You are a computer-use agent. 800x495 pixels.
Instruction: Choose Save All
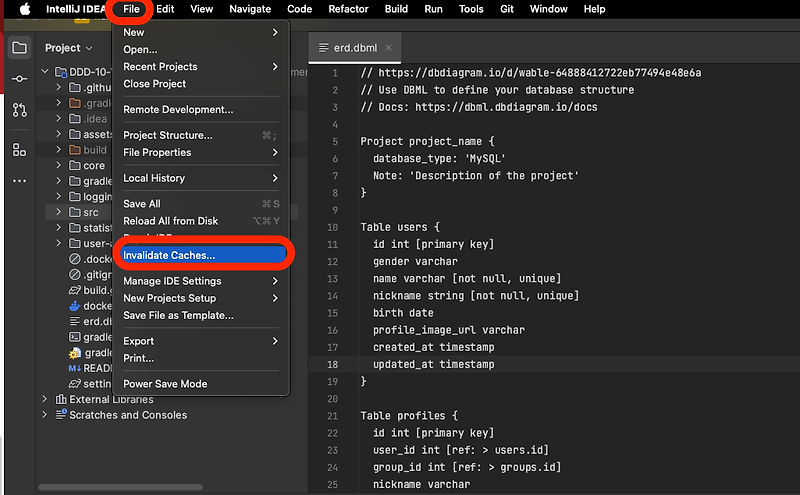[x=201, y=204]
